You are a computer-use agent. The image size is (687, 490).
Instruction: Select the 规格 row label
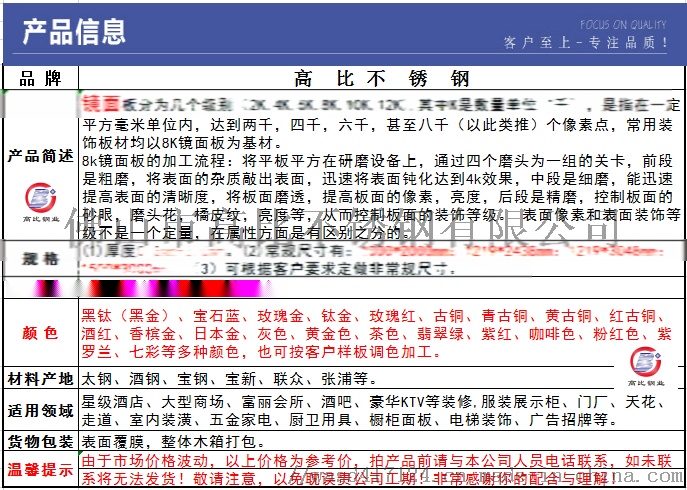tap(41, 259)
